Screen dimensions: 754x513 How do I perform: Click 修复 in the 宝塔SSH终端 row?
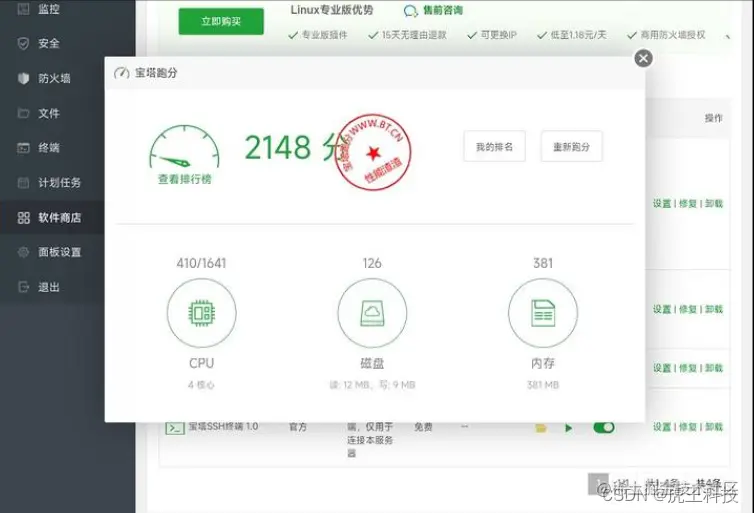click(x=688, y=427)
